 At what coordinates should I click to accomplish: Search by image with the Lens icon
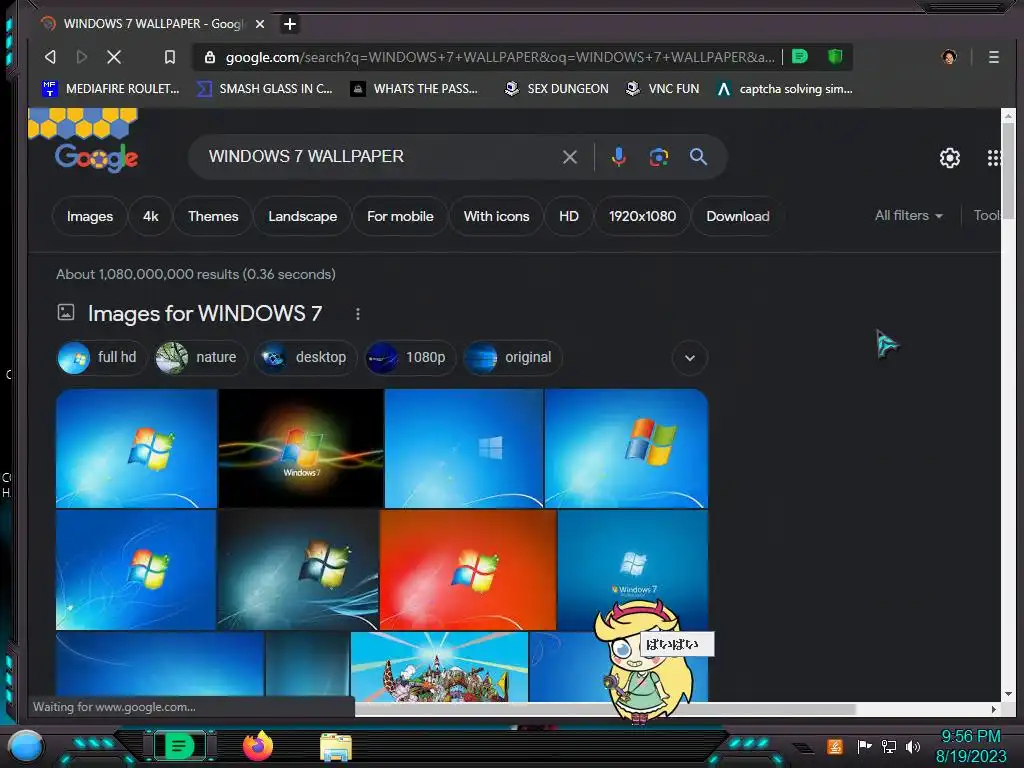[658, 157]
